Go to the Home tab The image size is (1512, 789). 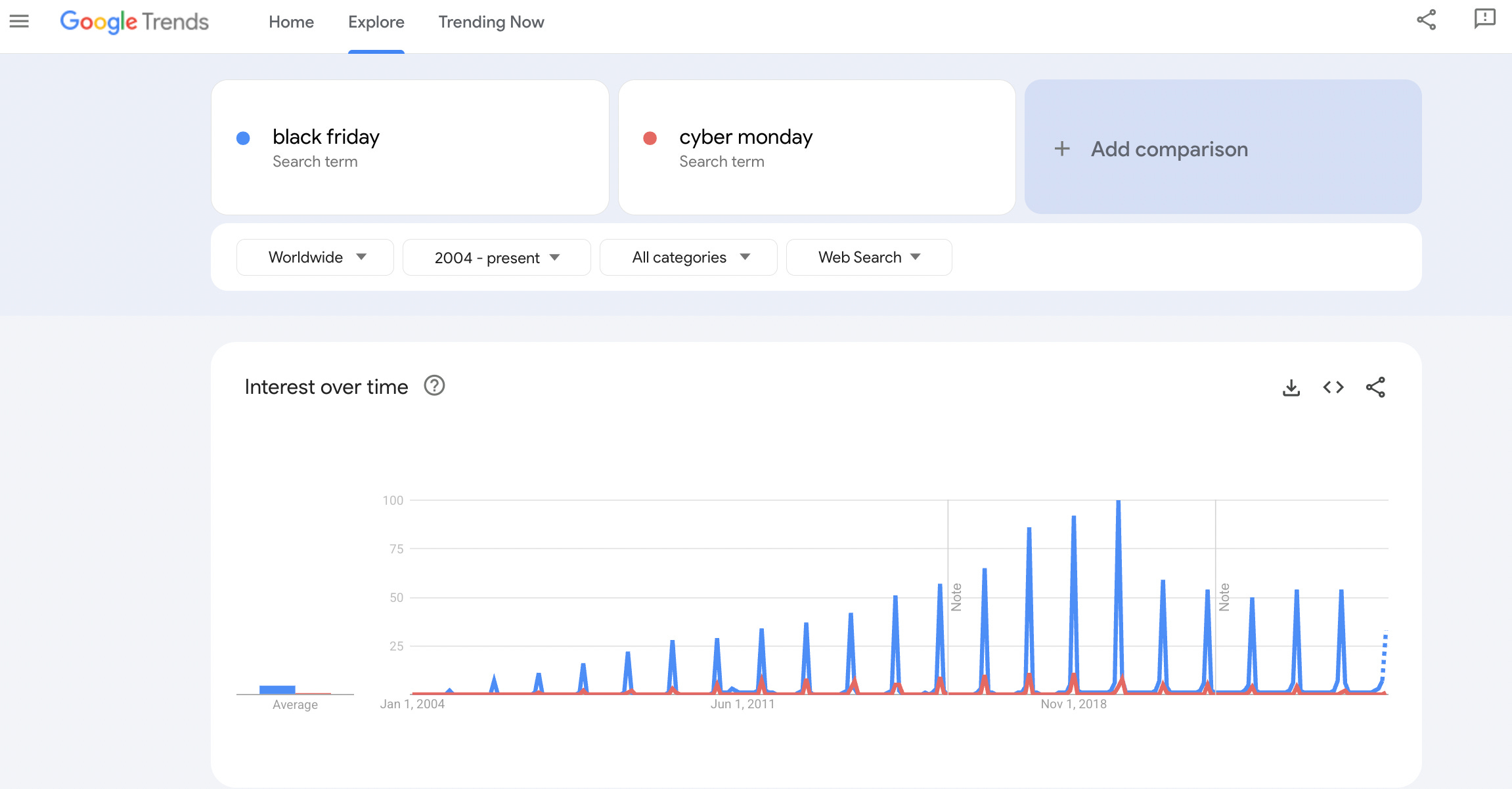pos(291,22)
